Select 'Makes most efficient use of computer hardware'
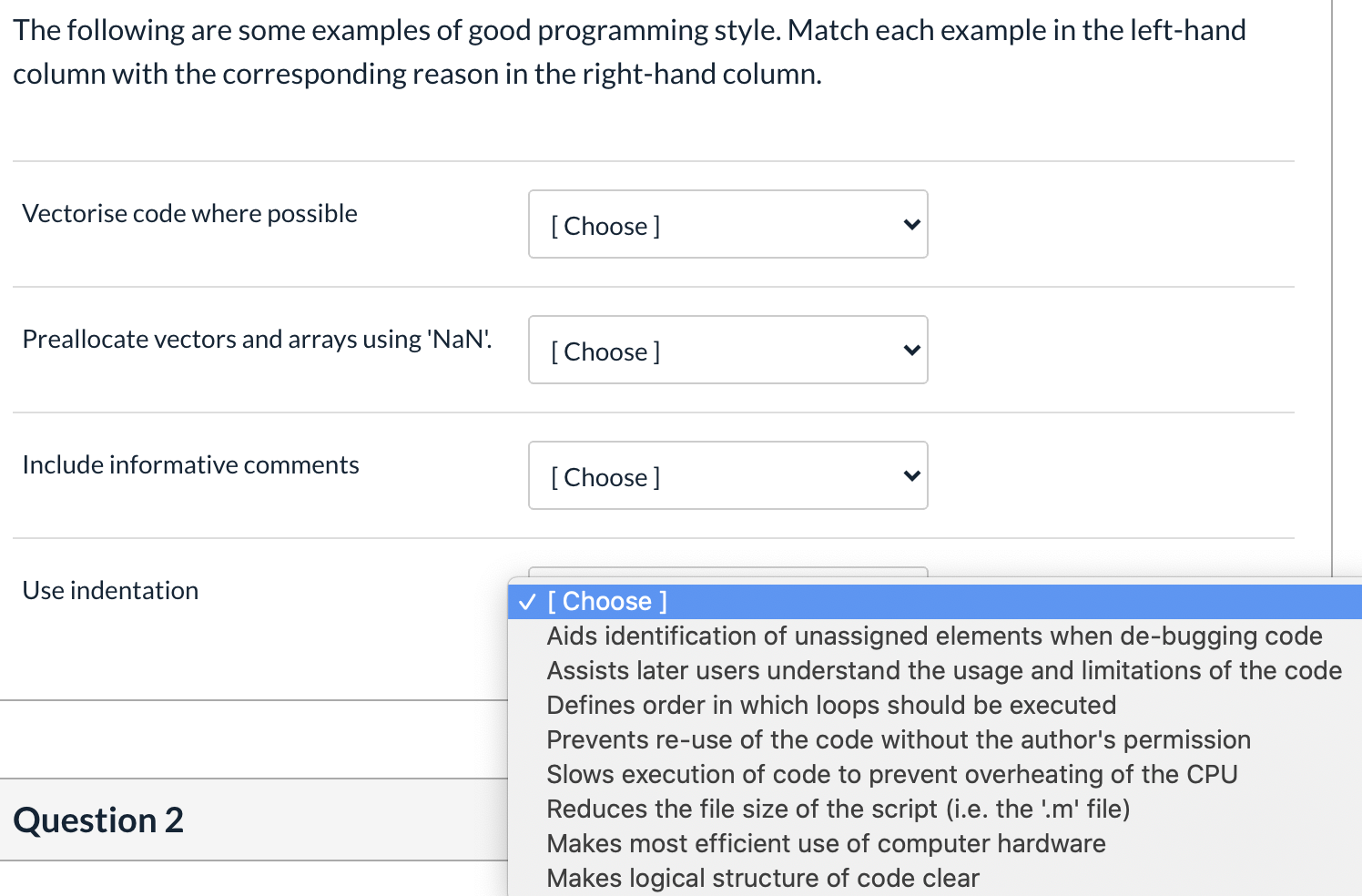This screenshot has height=896, width=1362. (826, 843)
